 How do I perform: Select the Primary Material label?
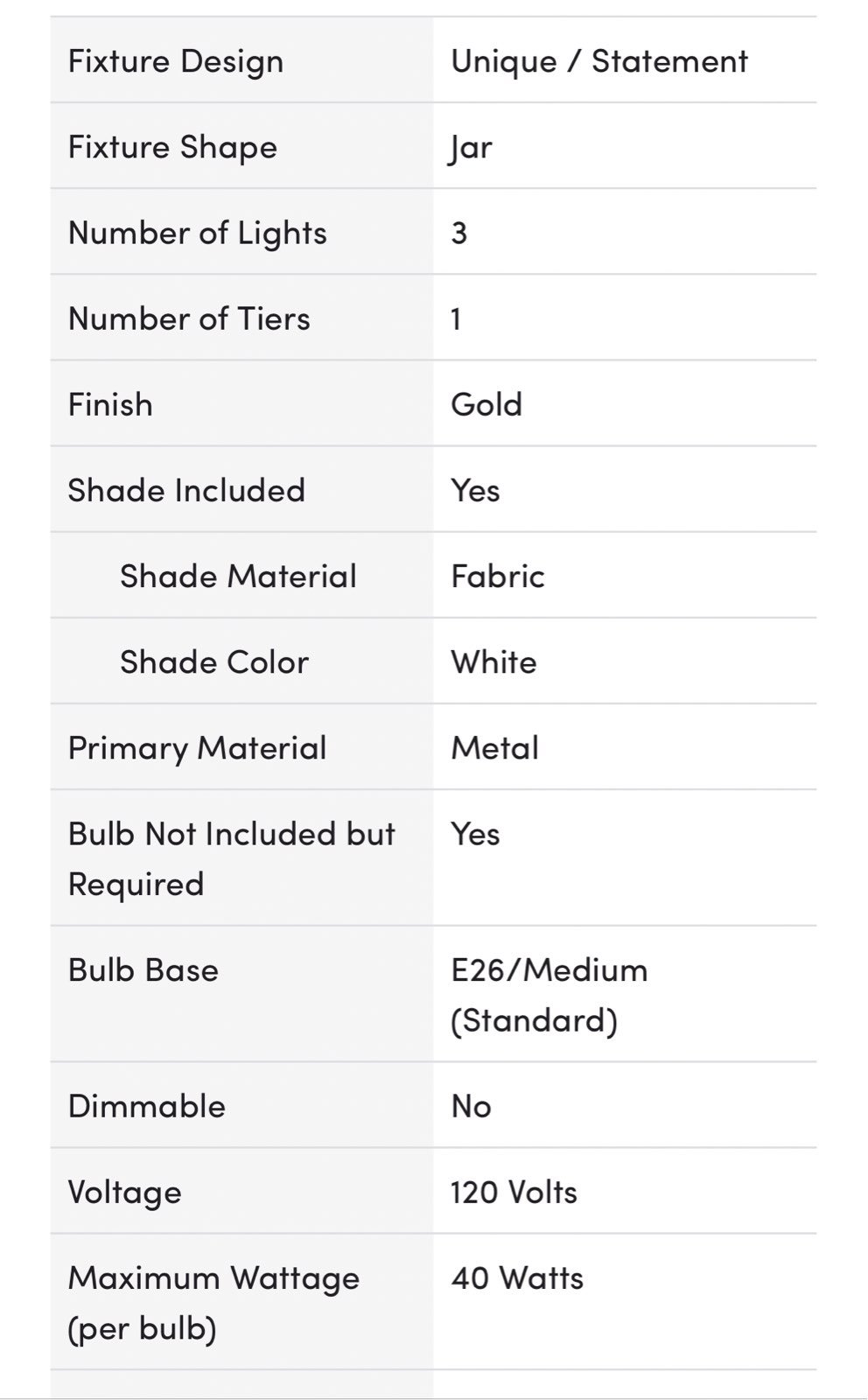pyautogui.click(x=198, y=747)
